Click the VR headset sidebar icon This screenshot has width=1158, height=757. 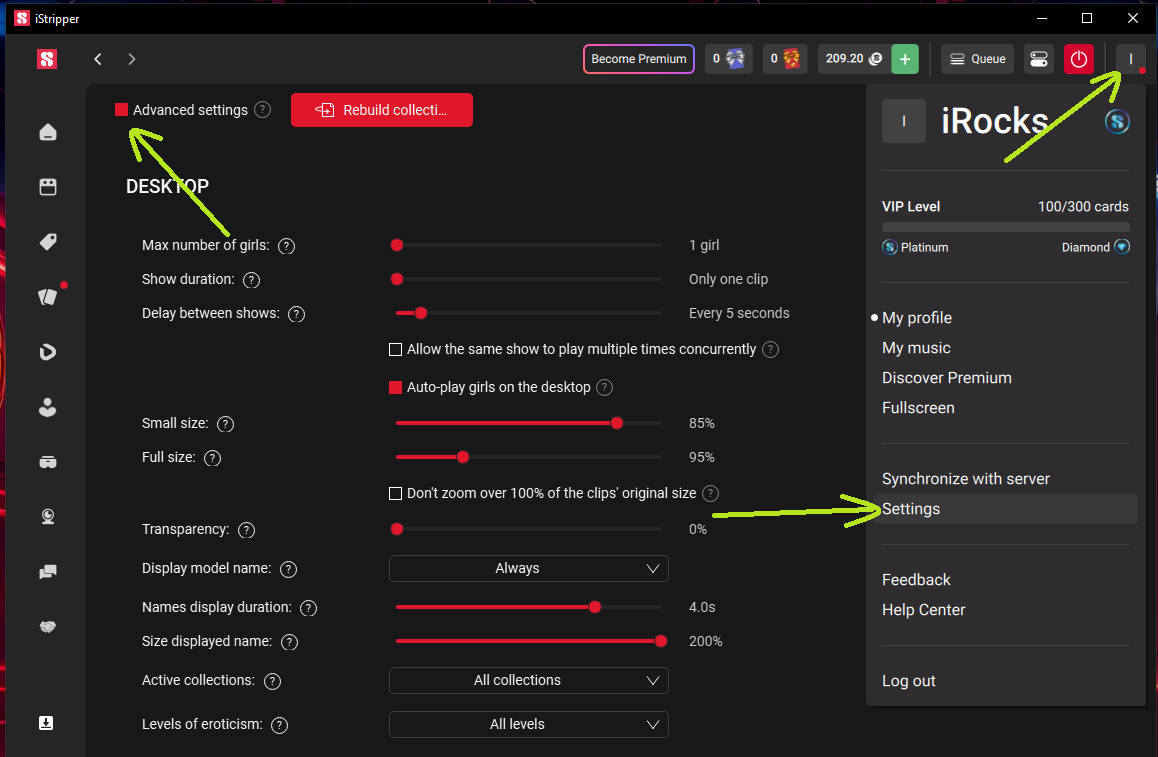click(47, 461)
